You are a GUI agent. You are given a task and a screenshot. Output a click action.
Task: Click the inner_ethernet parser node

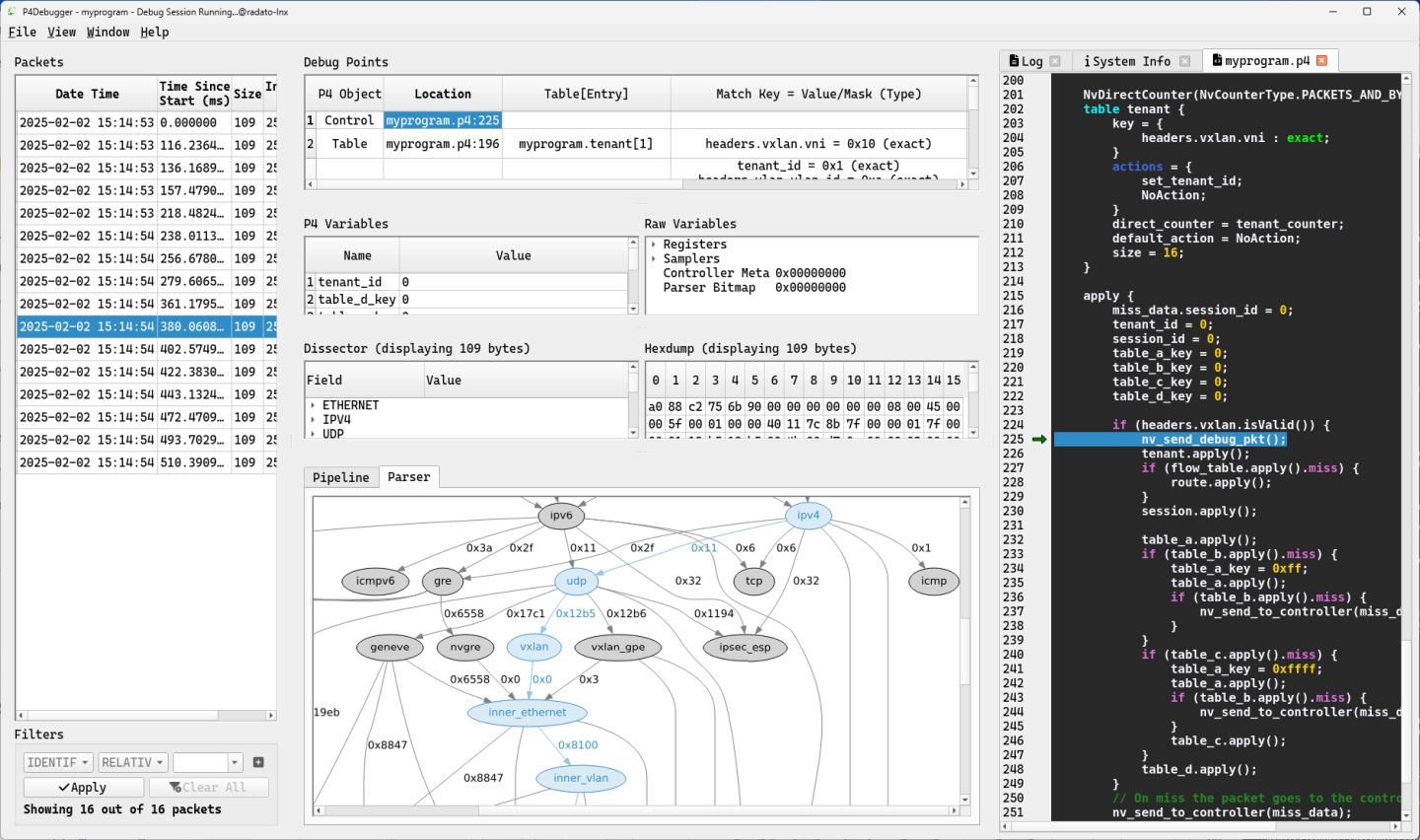point(527,712)
